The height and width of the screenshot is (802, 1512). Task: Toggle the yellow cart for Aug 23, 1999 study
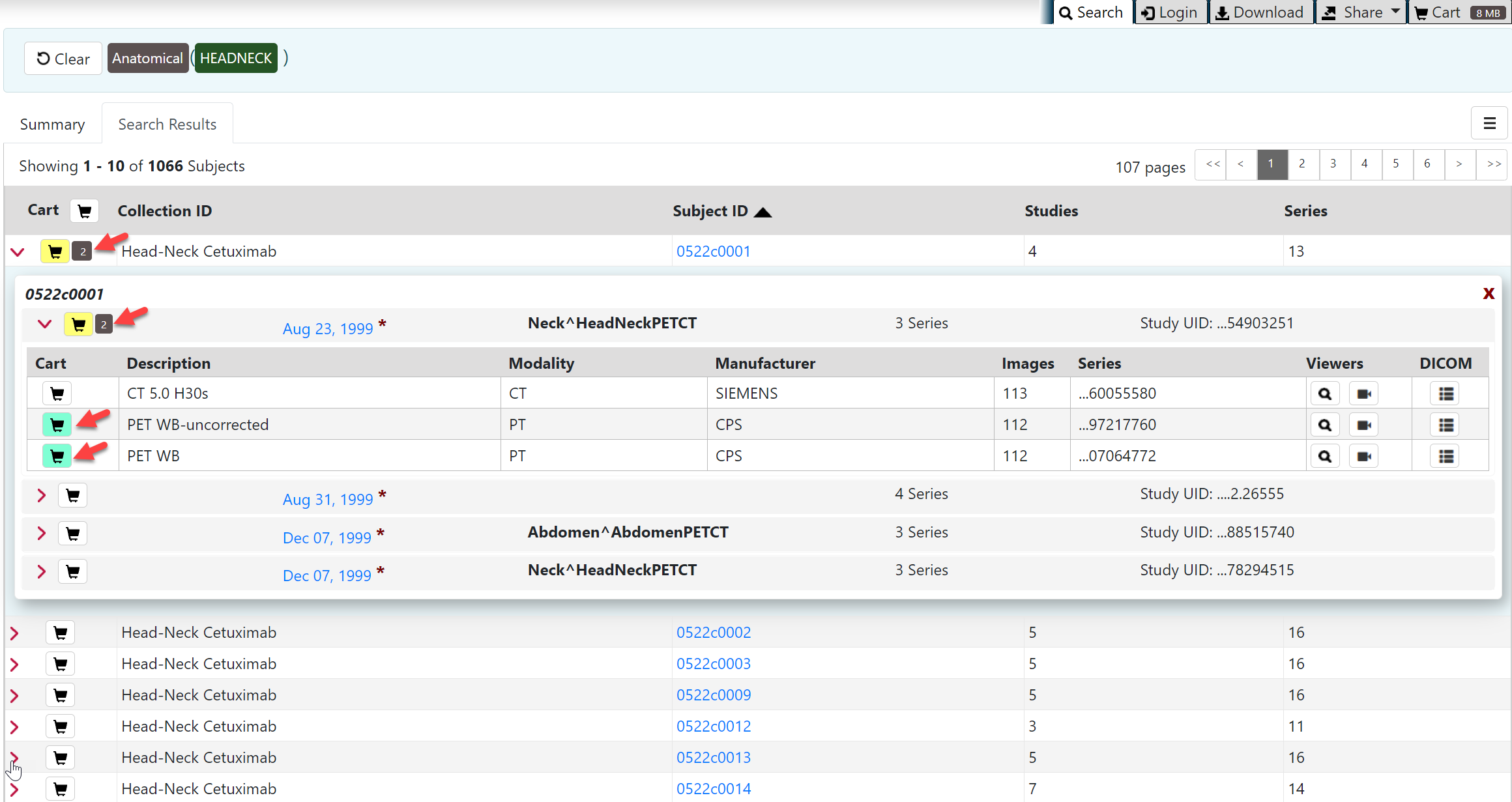(78, 324)
